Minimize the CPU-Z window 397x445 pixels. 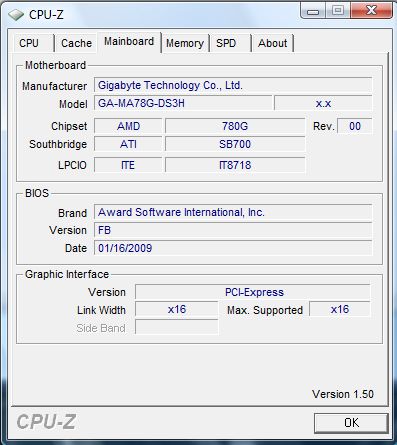pos(313,11)
